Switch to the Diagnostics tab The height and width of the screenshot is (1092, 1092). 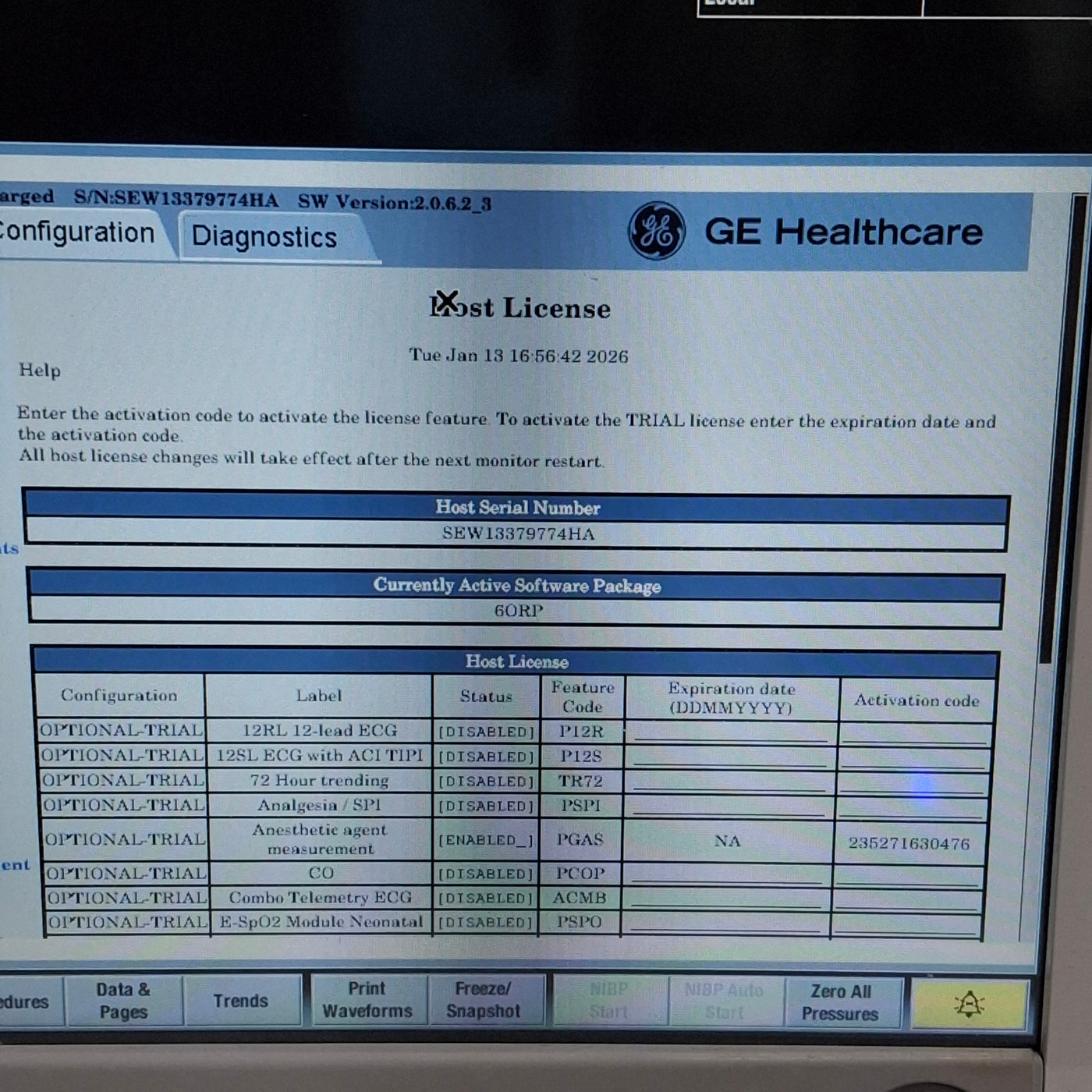264,236
